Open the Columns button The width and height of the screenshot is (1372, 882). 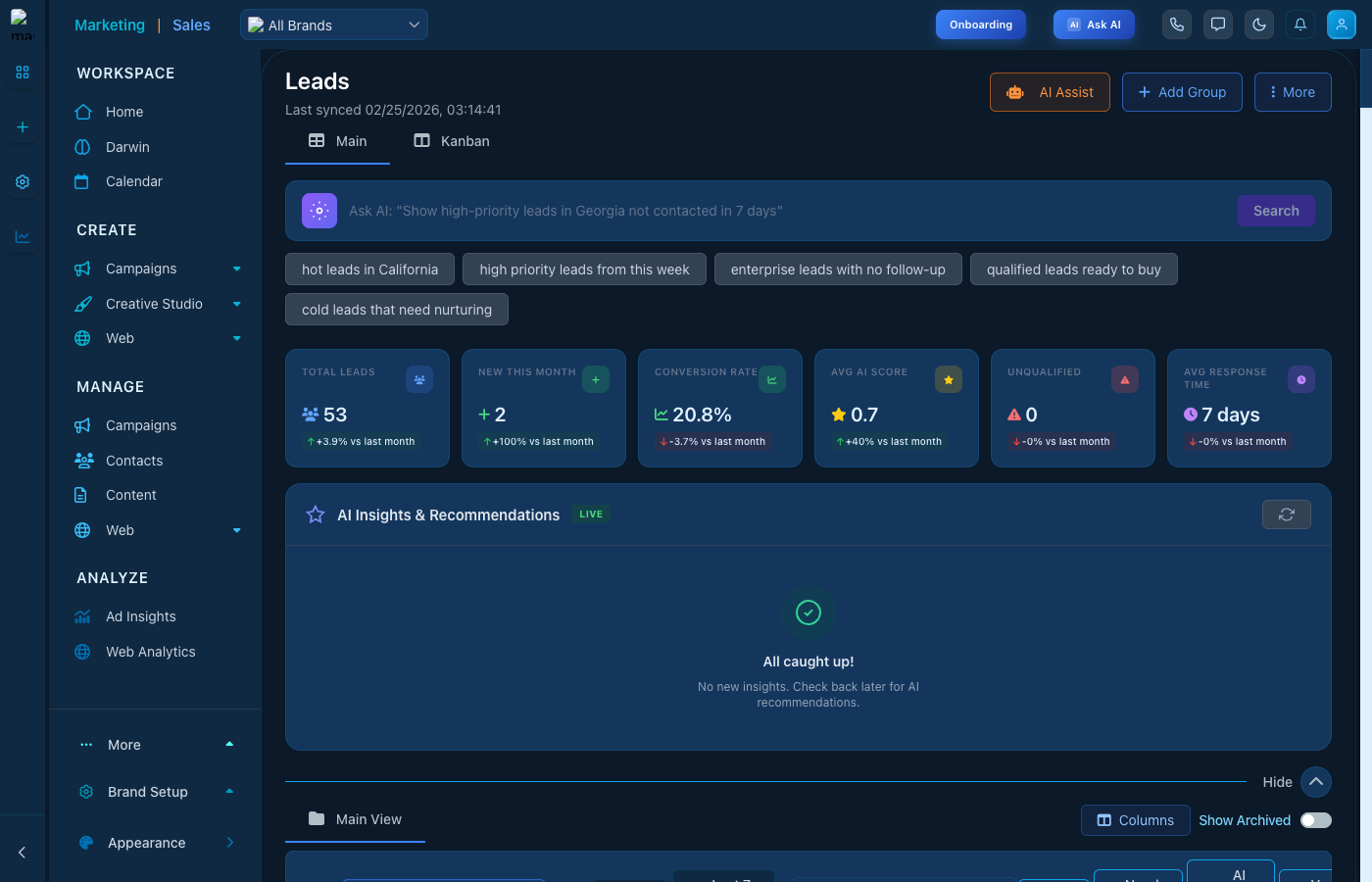(x=1135, y=820)
